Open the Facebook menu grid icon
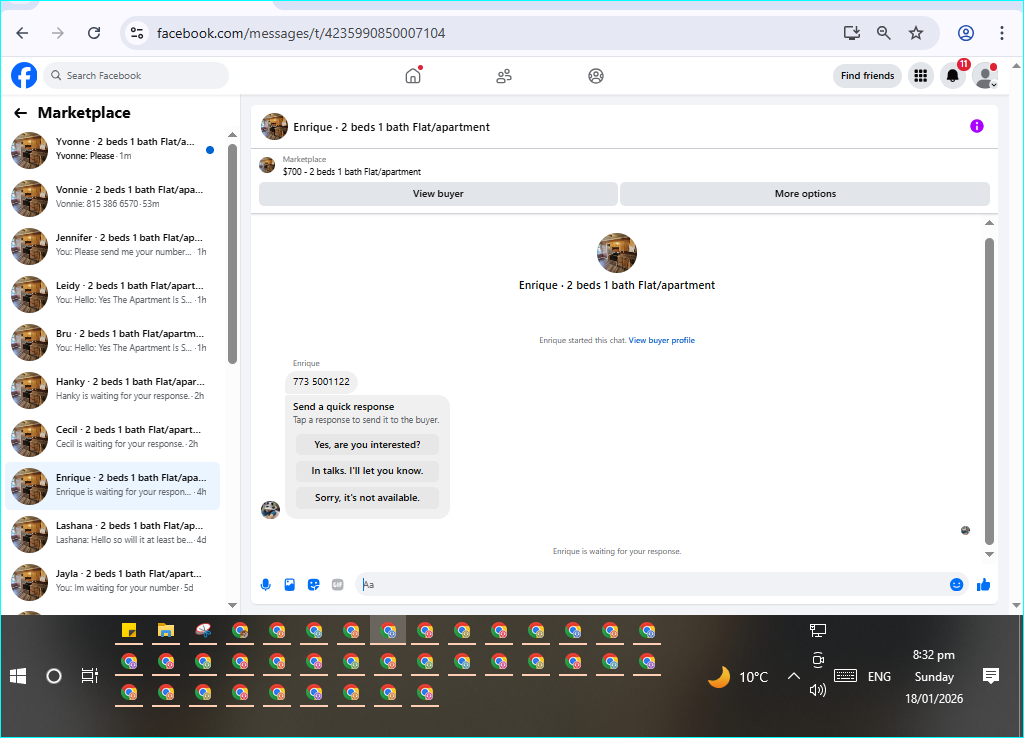This screenshot has width=1024, height=738. 921,76
